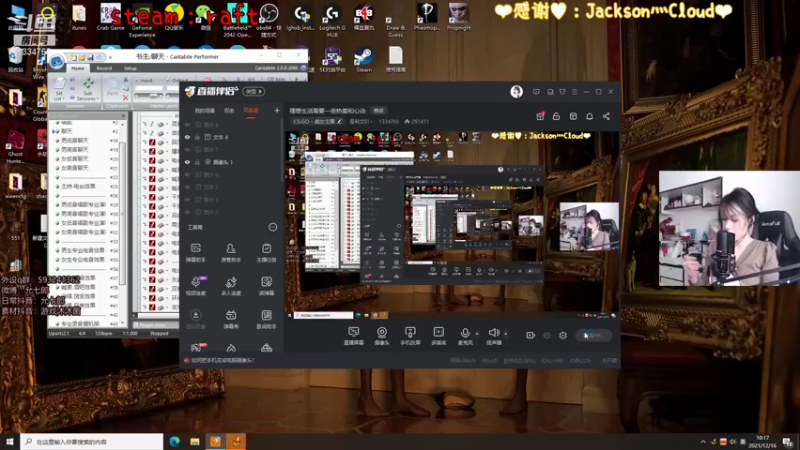Click the Windows taskbar search box
Screen dimensions: 800x450
click(92, 441)
